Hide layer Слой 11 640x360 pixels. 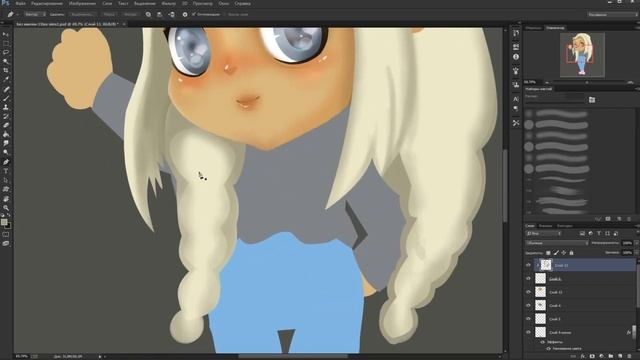click(528, 265)
